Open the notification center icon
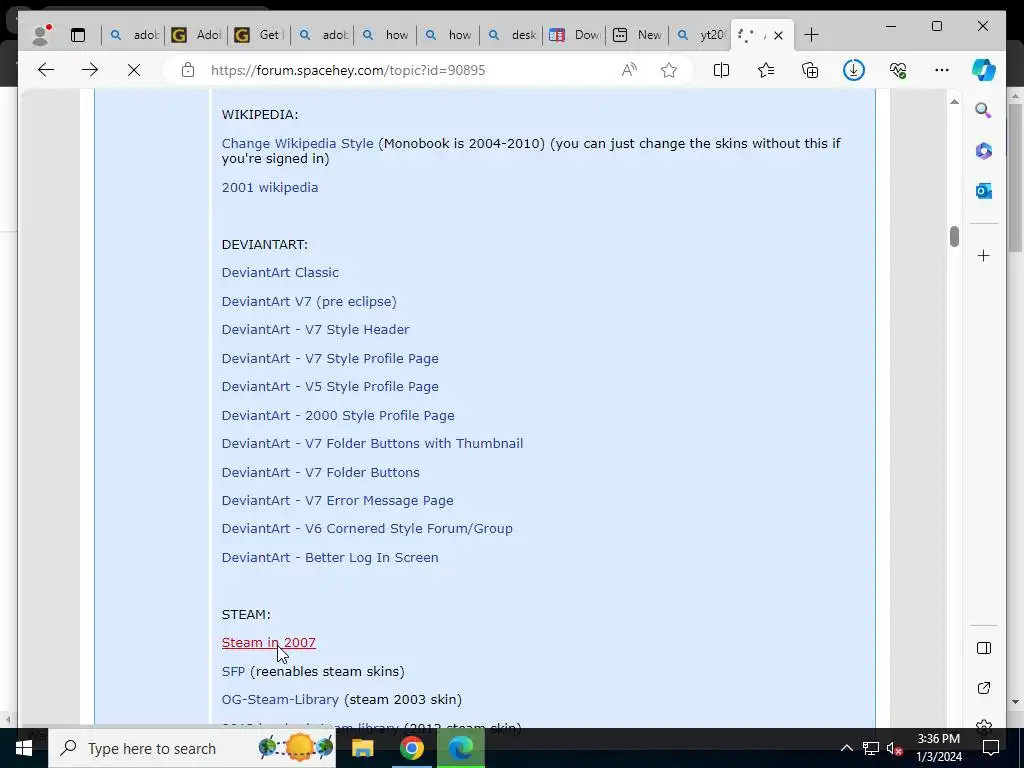Screen dimensions: 1024x768 pos(991,748)
